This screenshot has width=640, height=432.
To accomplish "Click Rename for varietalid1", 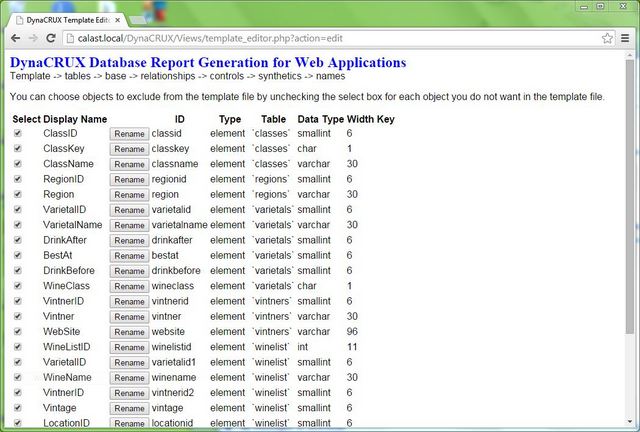I will click(x=129, y=363).
